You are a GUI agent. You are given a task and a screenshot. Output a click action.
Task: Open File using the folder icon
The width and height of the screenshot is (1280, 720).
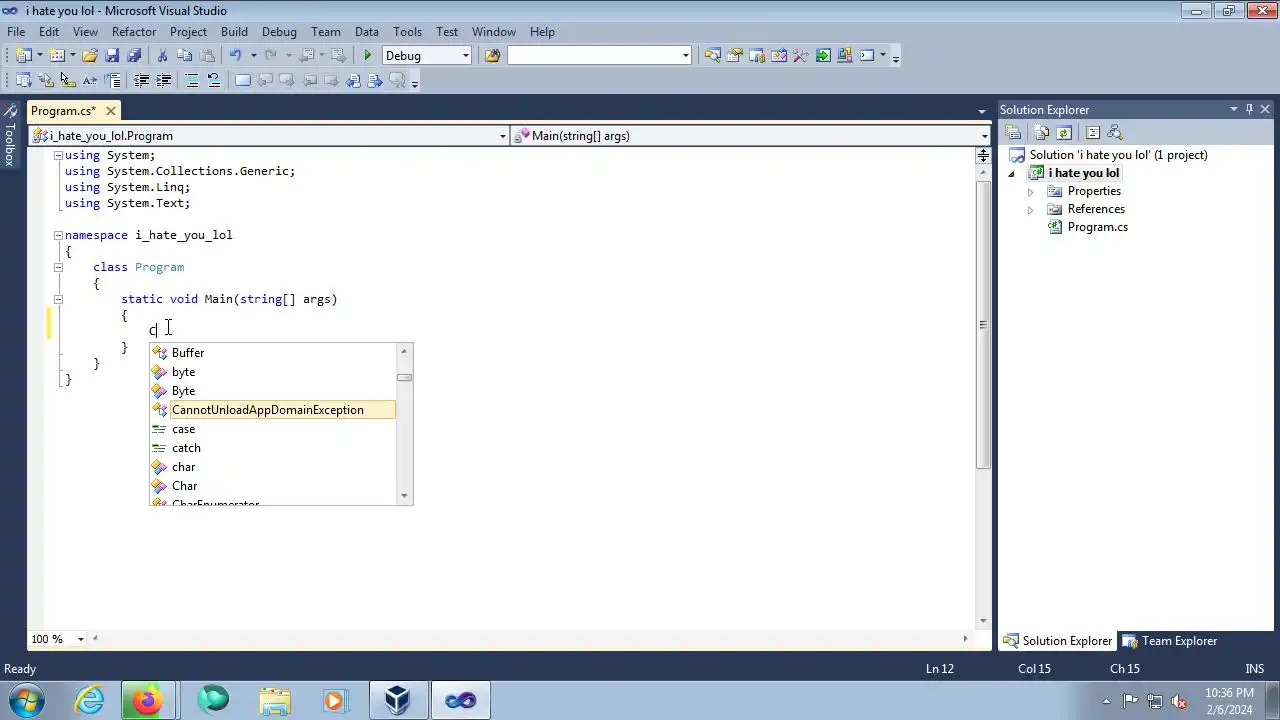[x=89, y=56]
